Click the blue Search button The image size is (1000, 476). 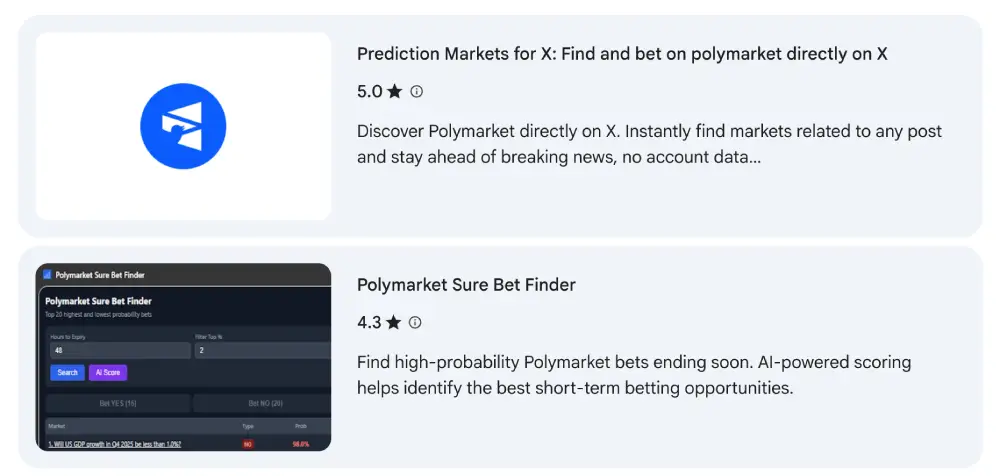pos(67,373)
